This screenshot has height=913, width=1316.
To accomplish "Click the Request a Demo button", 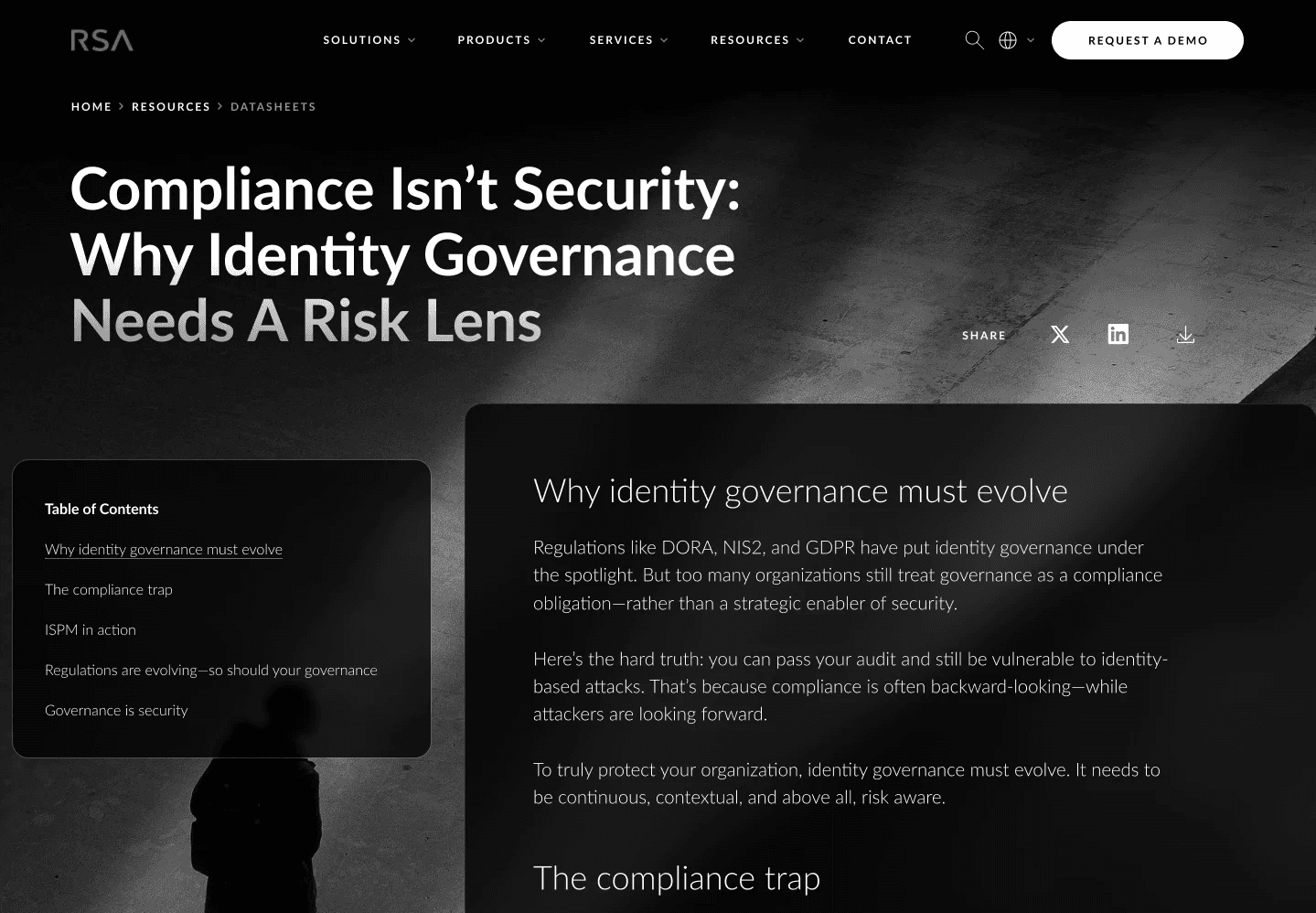I will click(x=1148, y=40).
